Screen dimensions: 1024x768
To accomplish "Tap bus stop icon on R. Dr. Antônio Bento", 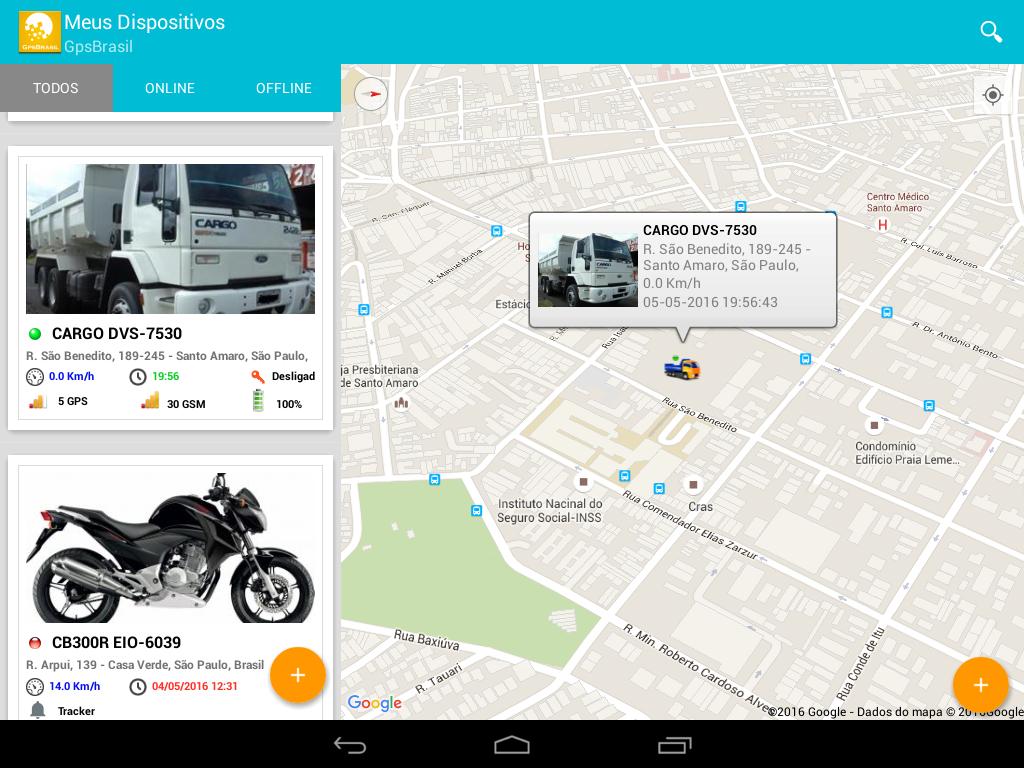I will pyautogui.click(x=886, y=312).
